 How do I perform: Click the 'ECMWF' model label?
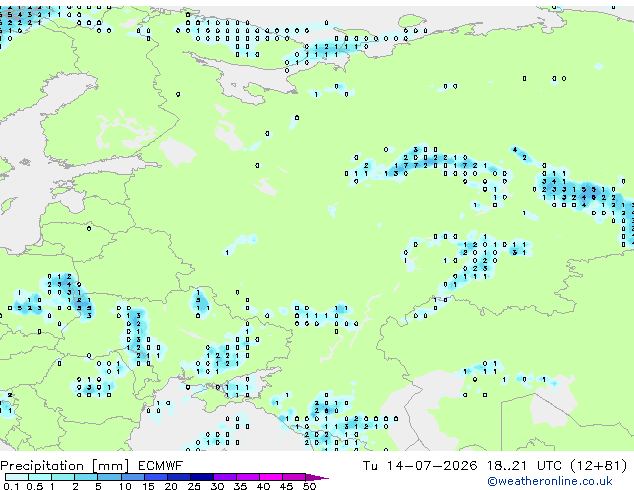tap(161, 466)
